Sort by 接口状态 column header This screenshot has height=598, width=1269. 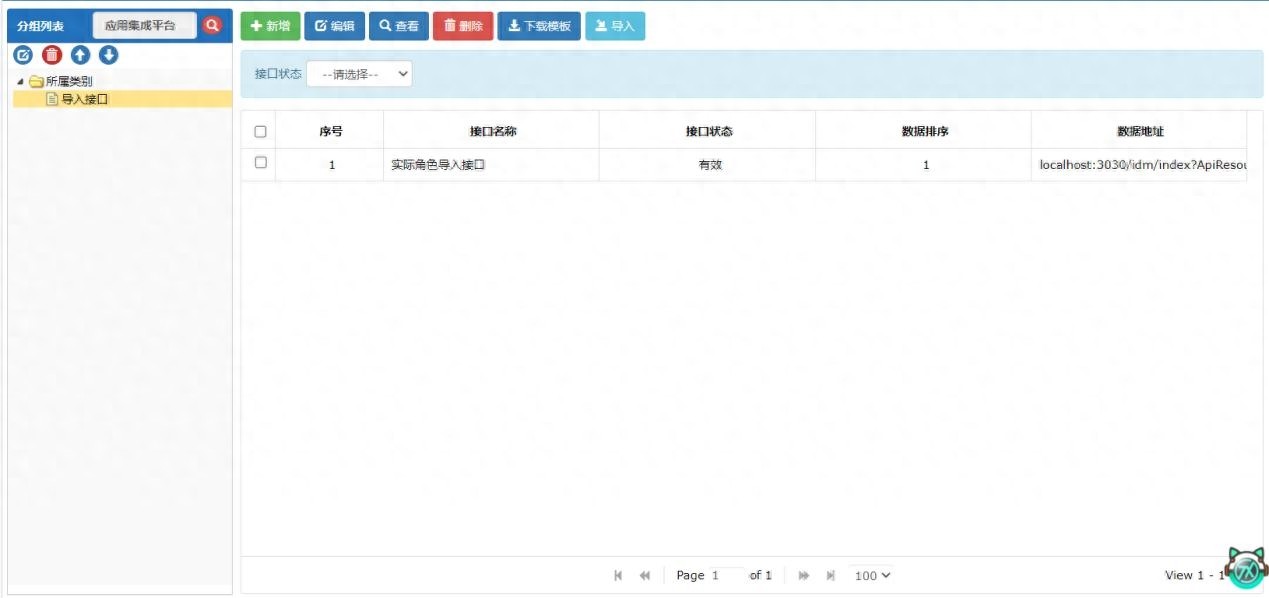(708, 131)
